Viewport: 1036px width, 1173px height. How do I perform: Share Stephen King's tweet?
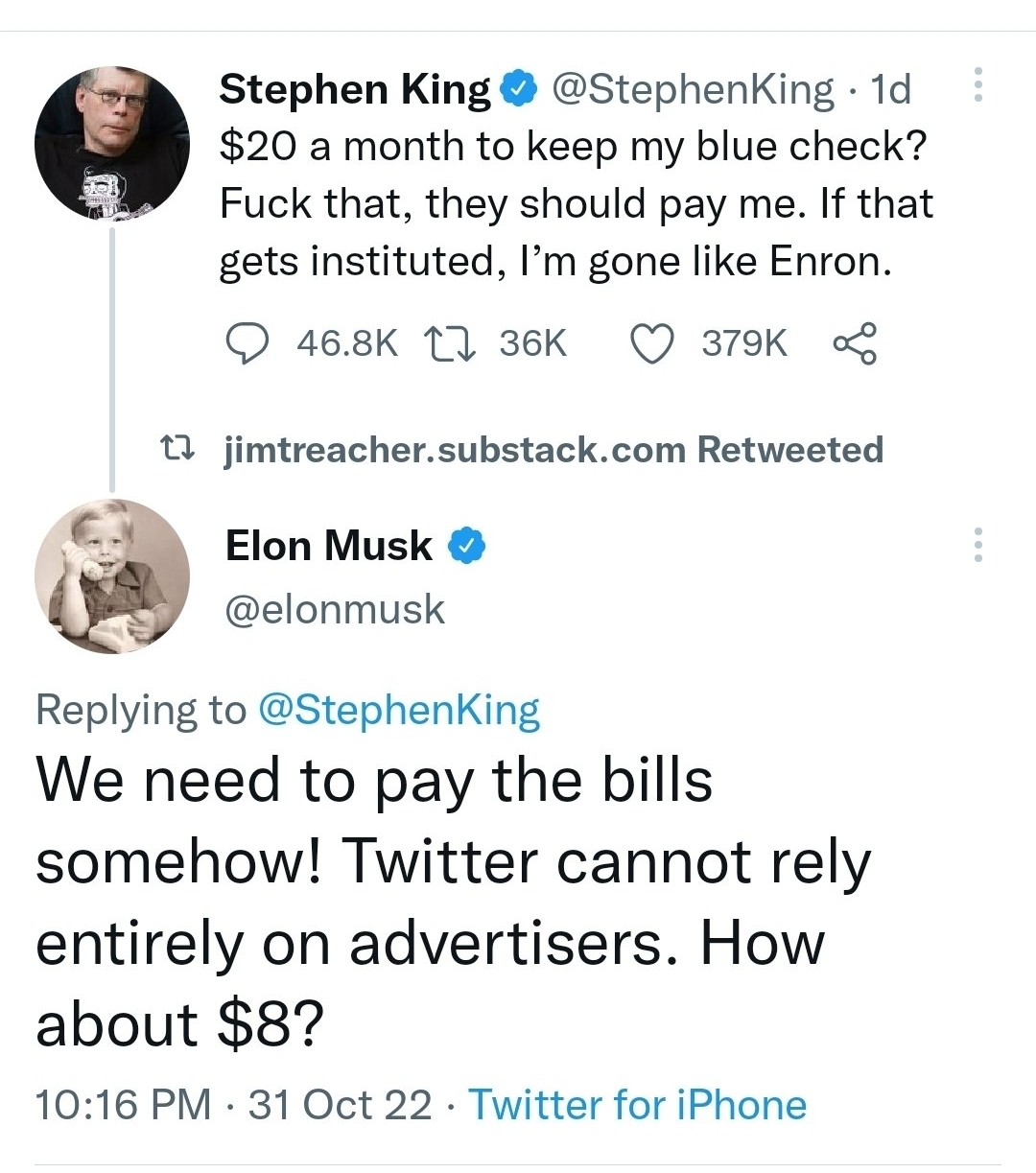[855, 342]
